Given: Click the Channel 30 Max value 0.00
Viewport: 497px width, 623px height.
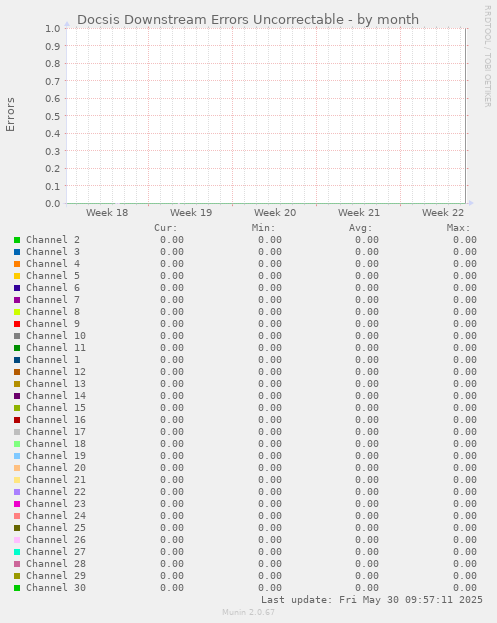Looking at the screenshot, I should [x=465, y=588].
